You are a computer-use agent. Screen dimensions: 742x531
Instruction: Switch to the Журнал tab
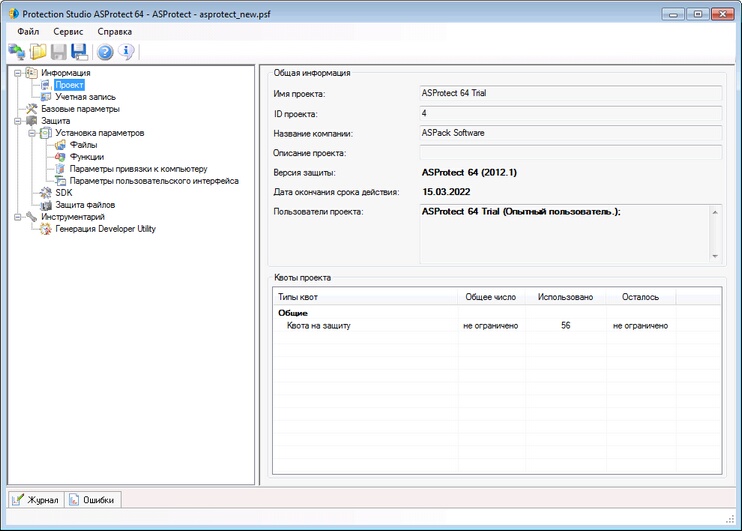coord(35,500)
